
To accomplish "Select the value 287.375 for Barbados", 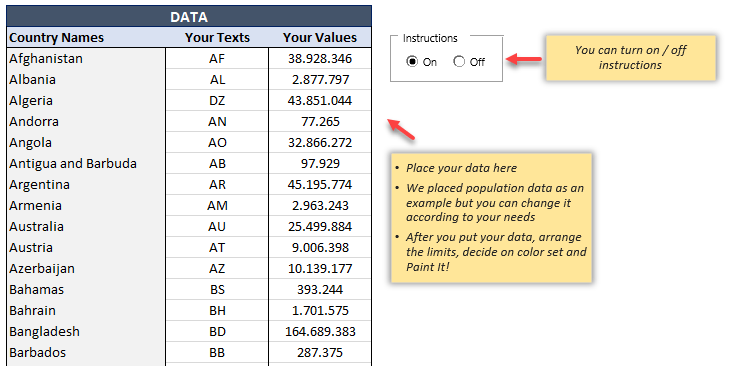I will 320,352.
